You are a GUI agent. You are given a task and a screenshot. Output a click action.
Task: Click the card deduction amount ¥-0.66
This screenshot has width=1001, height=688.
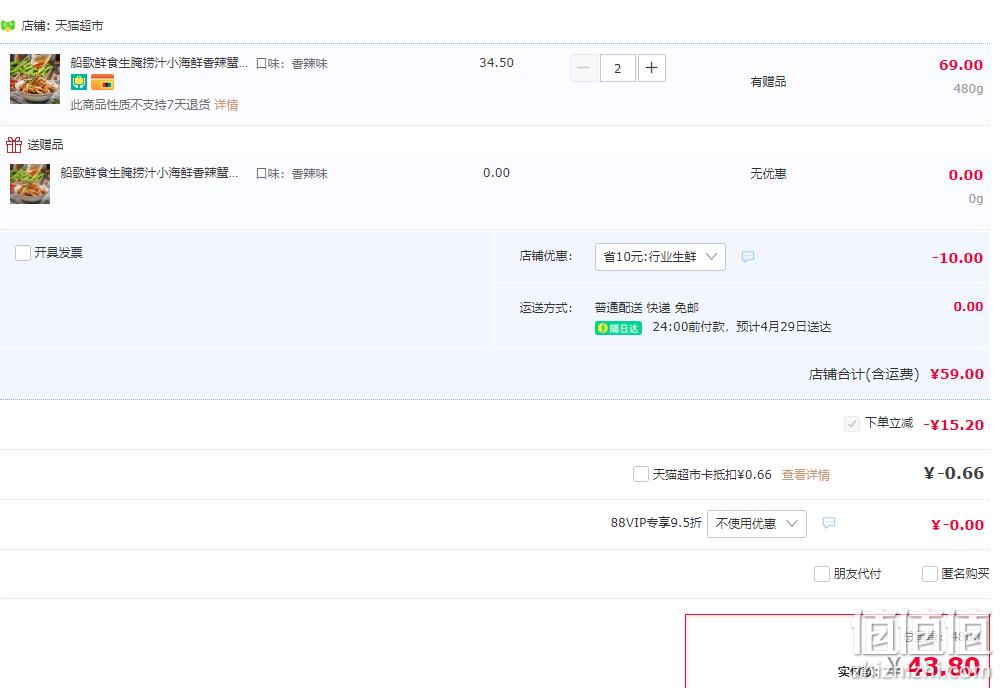(954, 473)
